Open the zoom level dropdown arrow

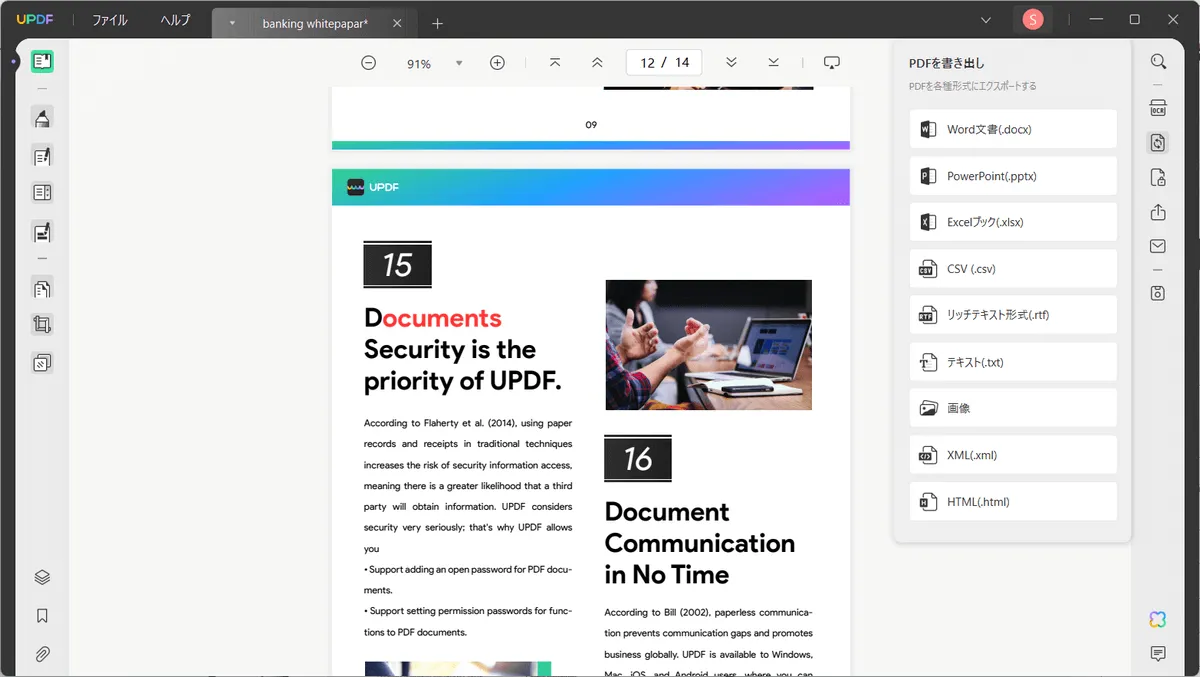[459, 63]
